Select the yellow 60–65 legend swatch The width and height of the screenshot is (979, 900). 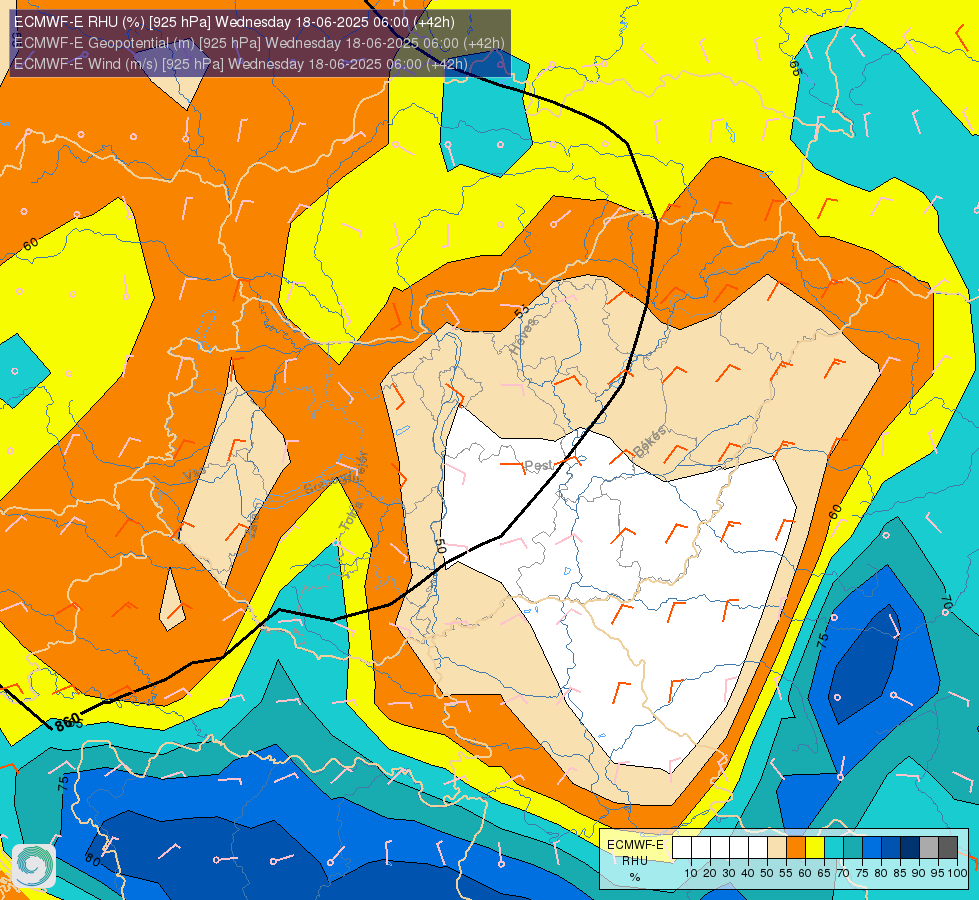815,847
